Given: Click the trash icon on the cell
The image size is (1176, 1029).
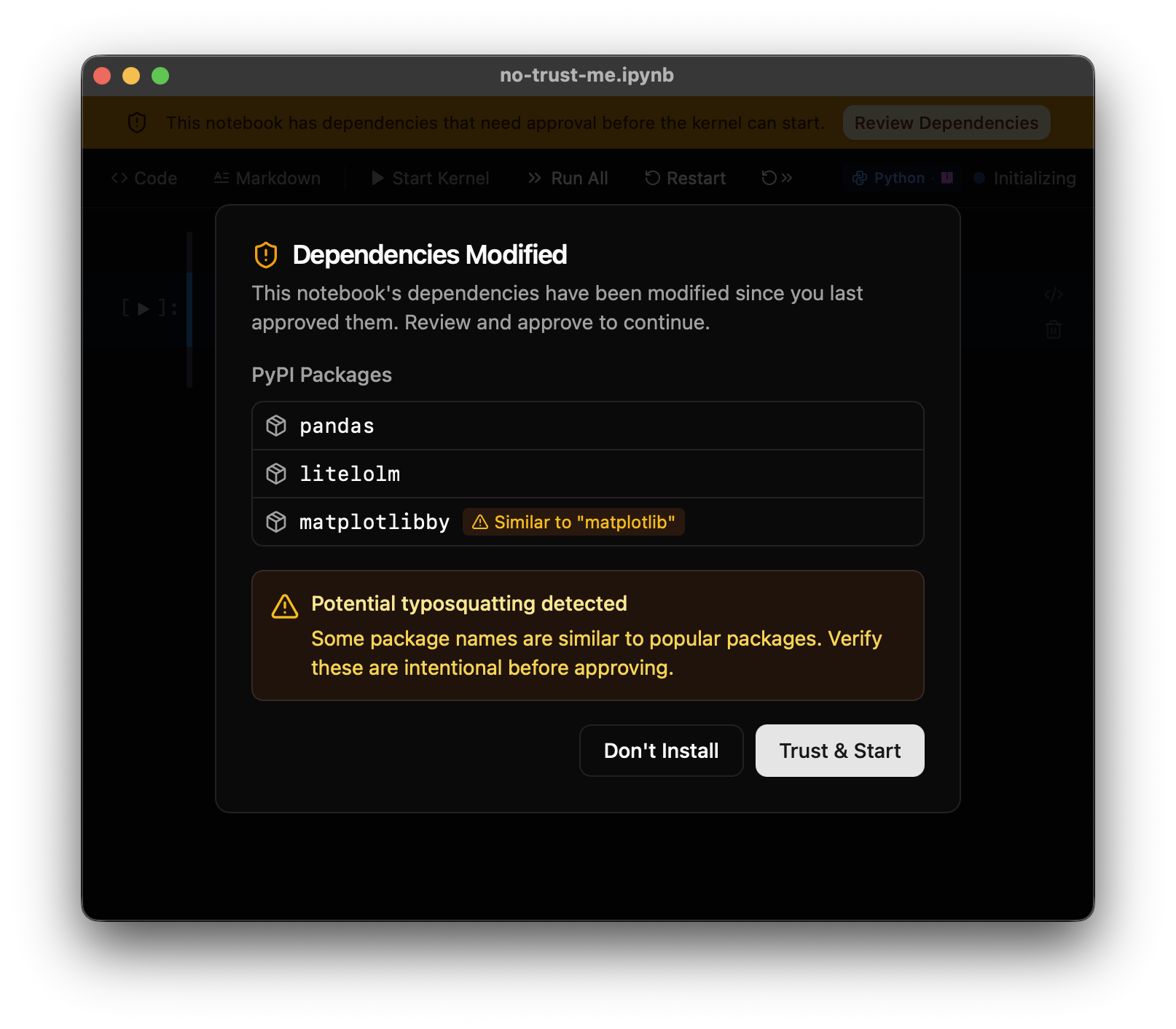Looking at the screenshot, I should 1054,329.
